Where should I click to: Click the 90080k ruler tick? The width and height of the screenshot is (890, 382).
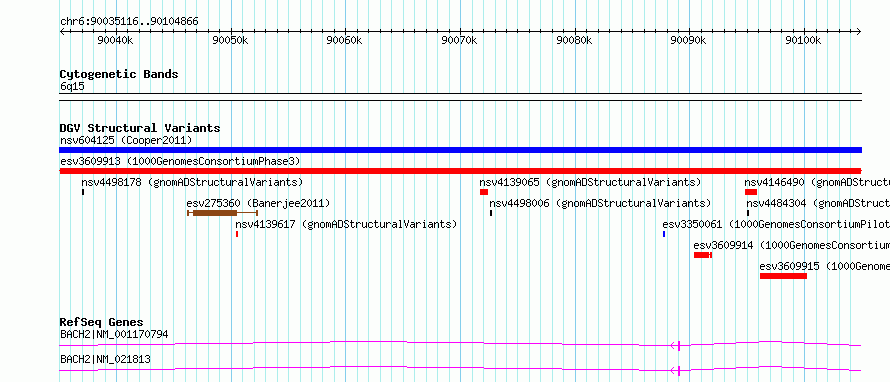coord(575,40)
